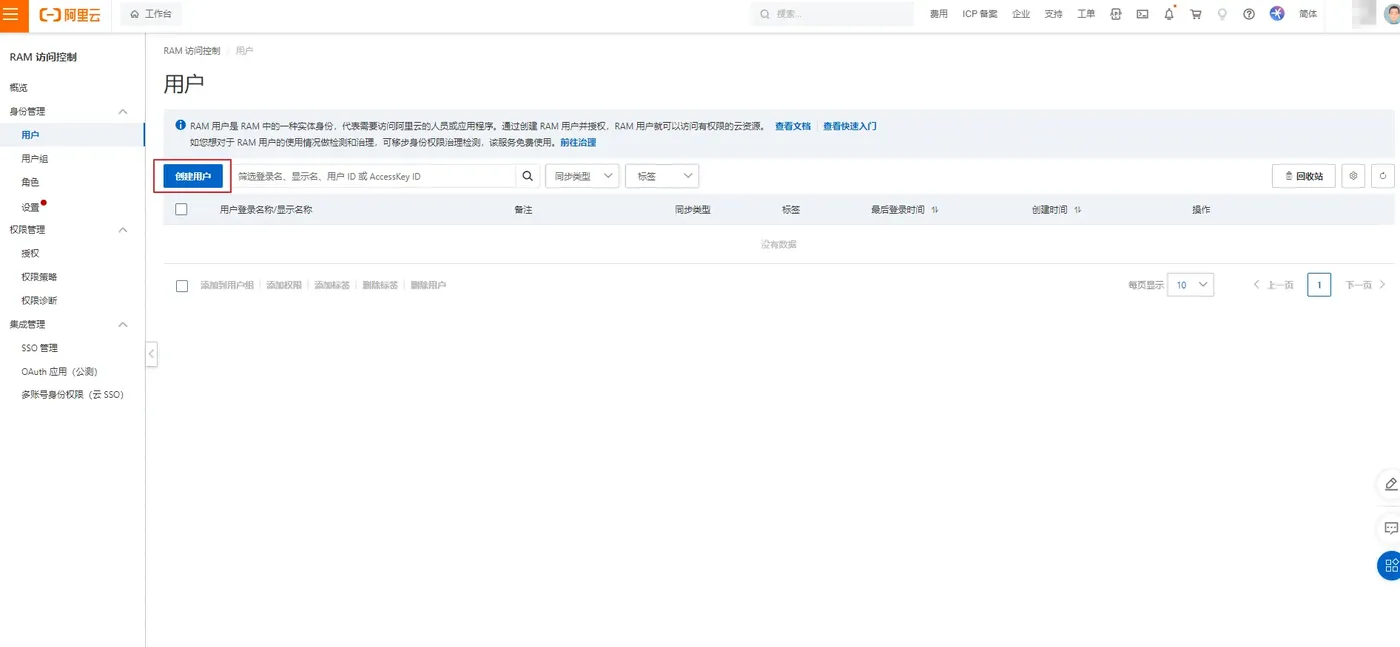
Task: Tick the header select-all checkbox
Action: click(x=181, y=210)
